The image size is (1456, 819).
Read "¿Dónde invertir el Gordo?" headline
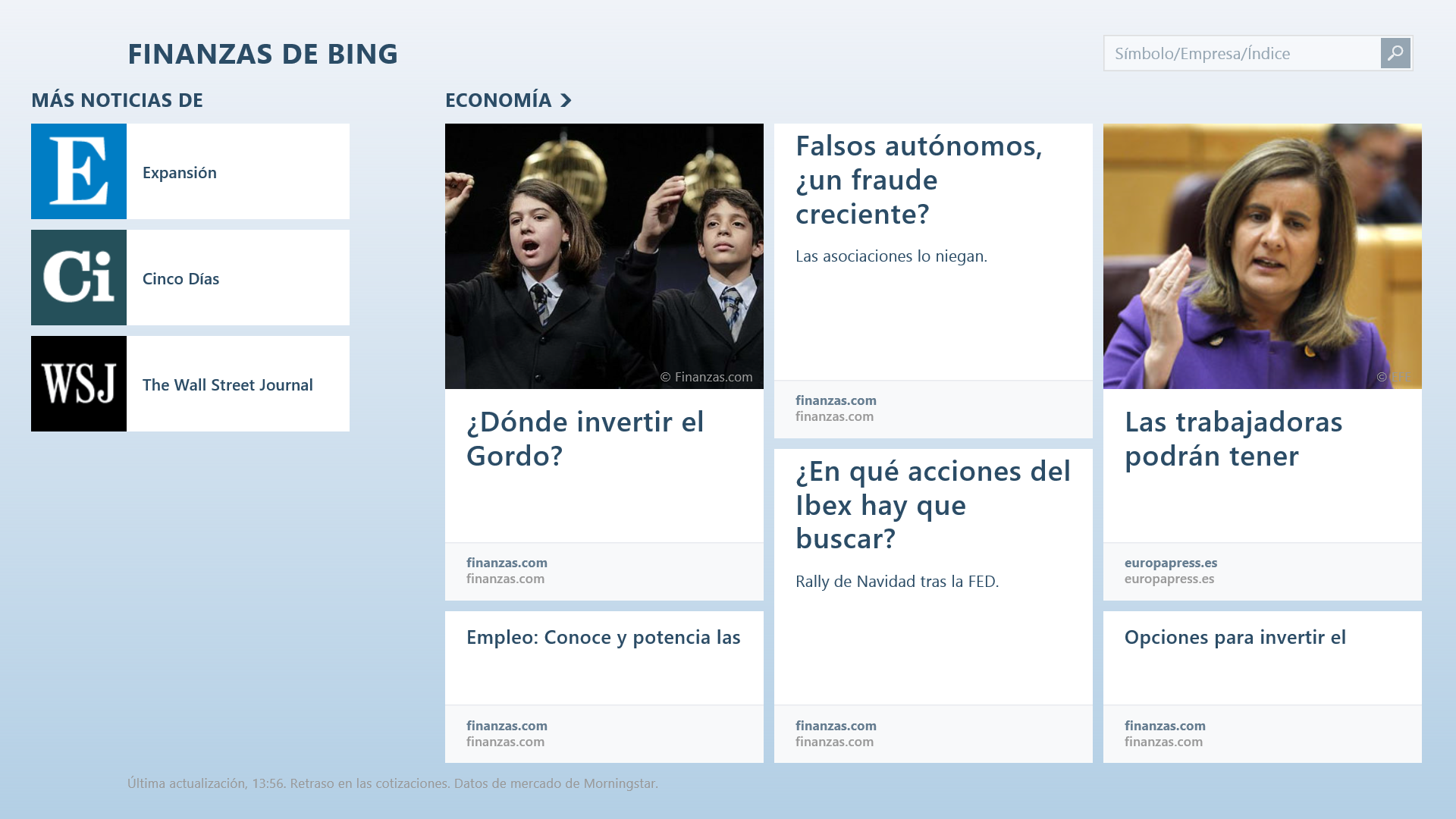click(x=585, y=438)
